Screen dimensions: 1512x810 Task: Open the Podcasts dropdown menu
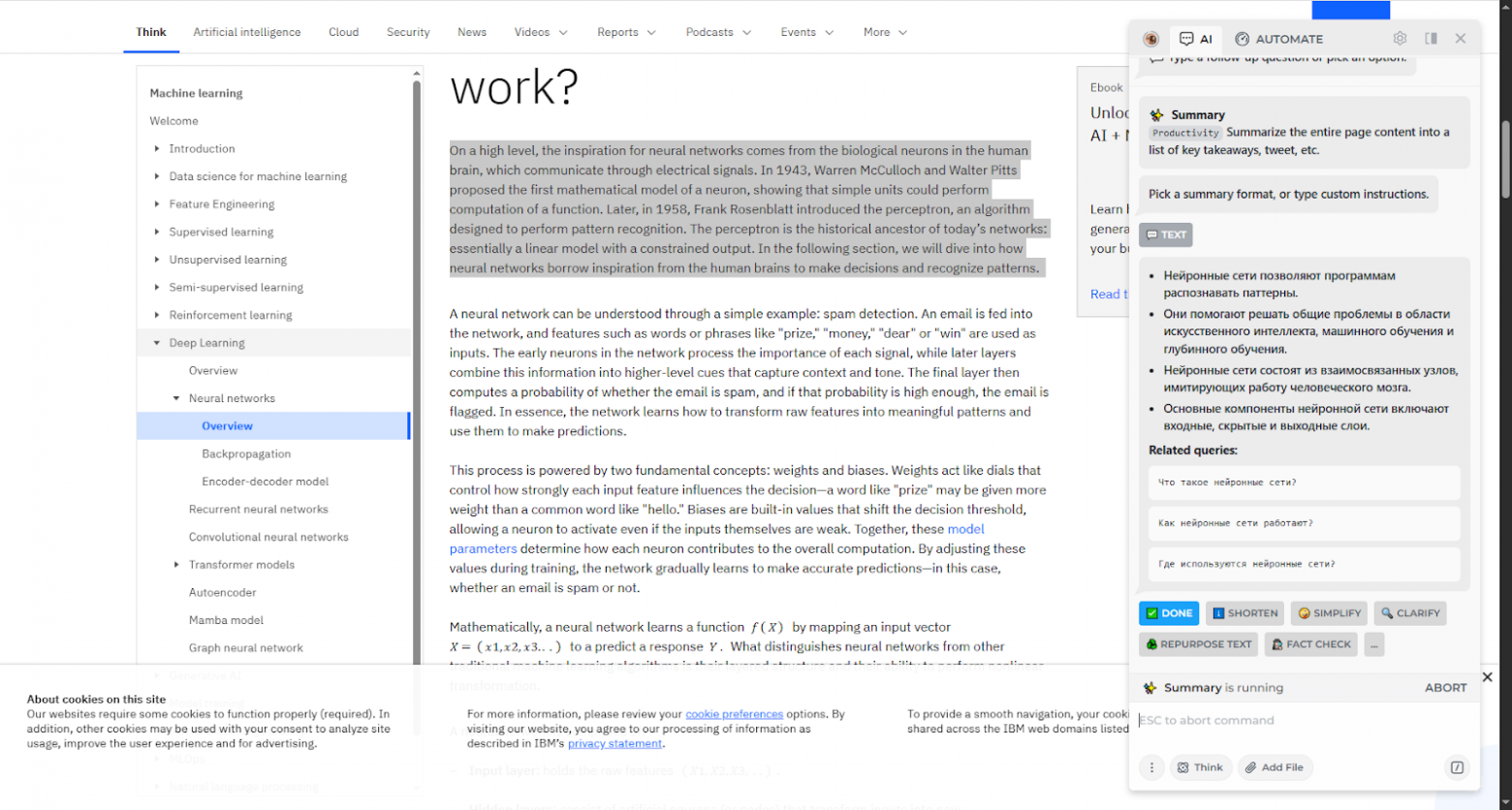click(719, 32)
